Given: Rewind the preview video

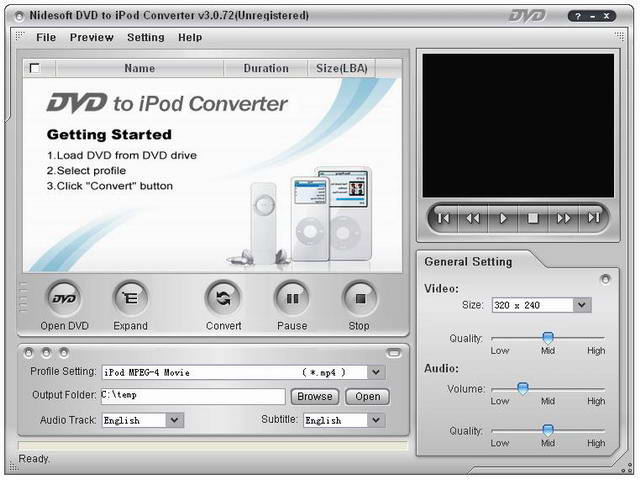Looking at the screenshot, I should (473, 219).
